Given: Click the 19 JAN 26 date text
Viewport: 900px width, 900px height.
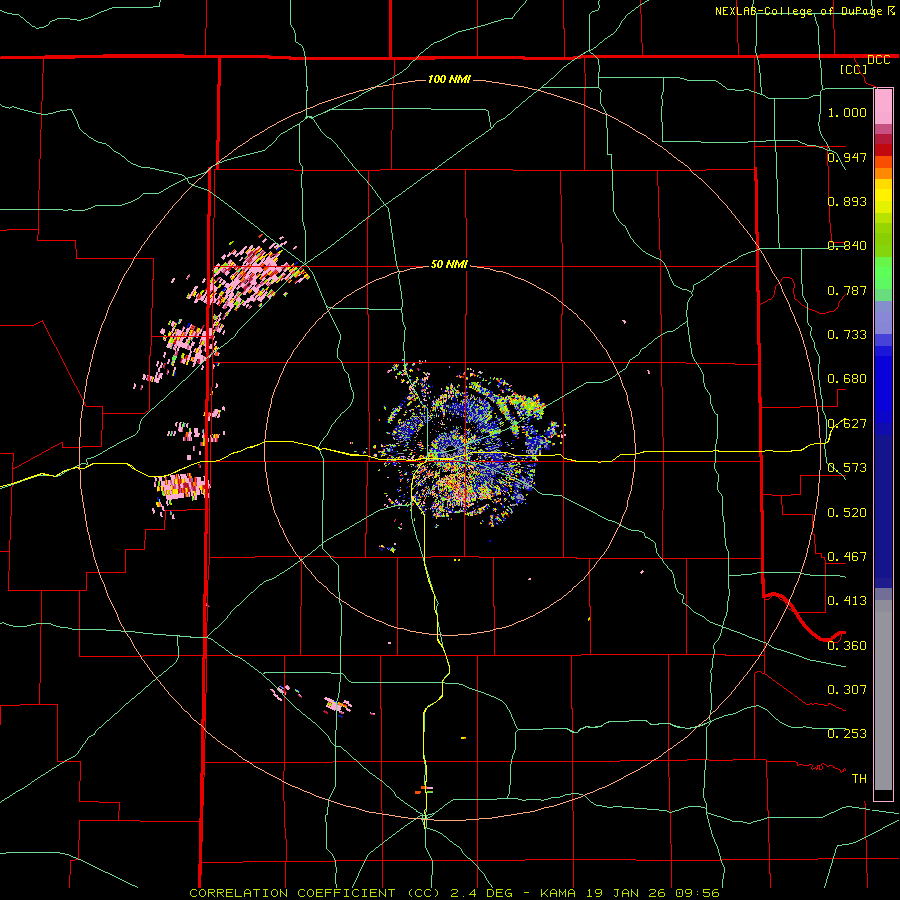Looking at the screenshot, I should point(627,893).
